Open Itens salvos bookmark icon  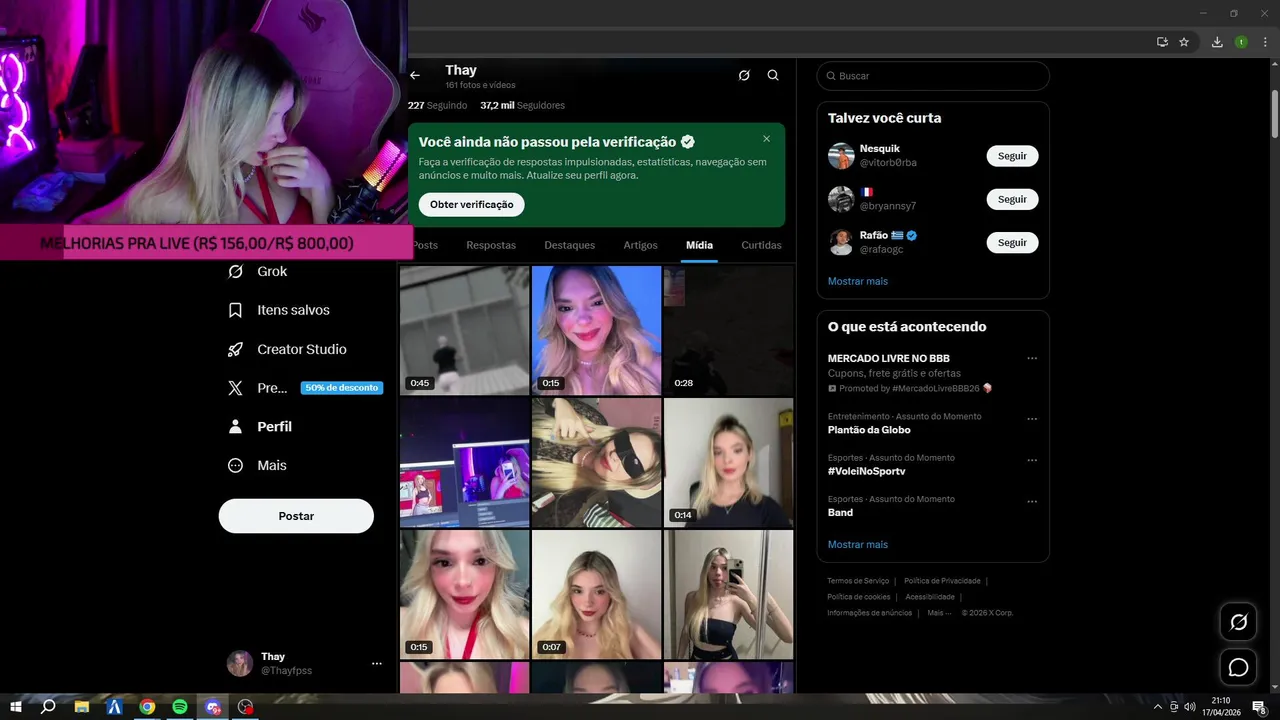[x=235, y=310]
